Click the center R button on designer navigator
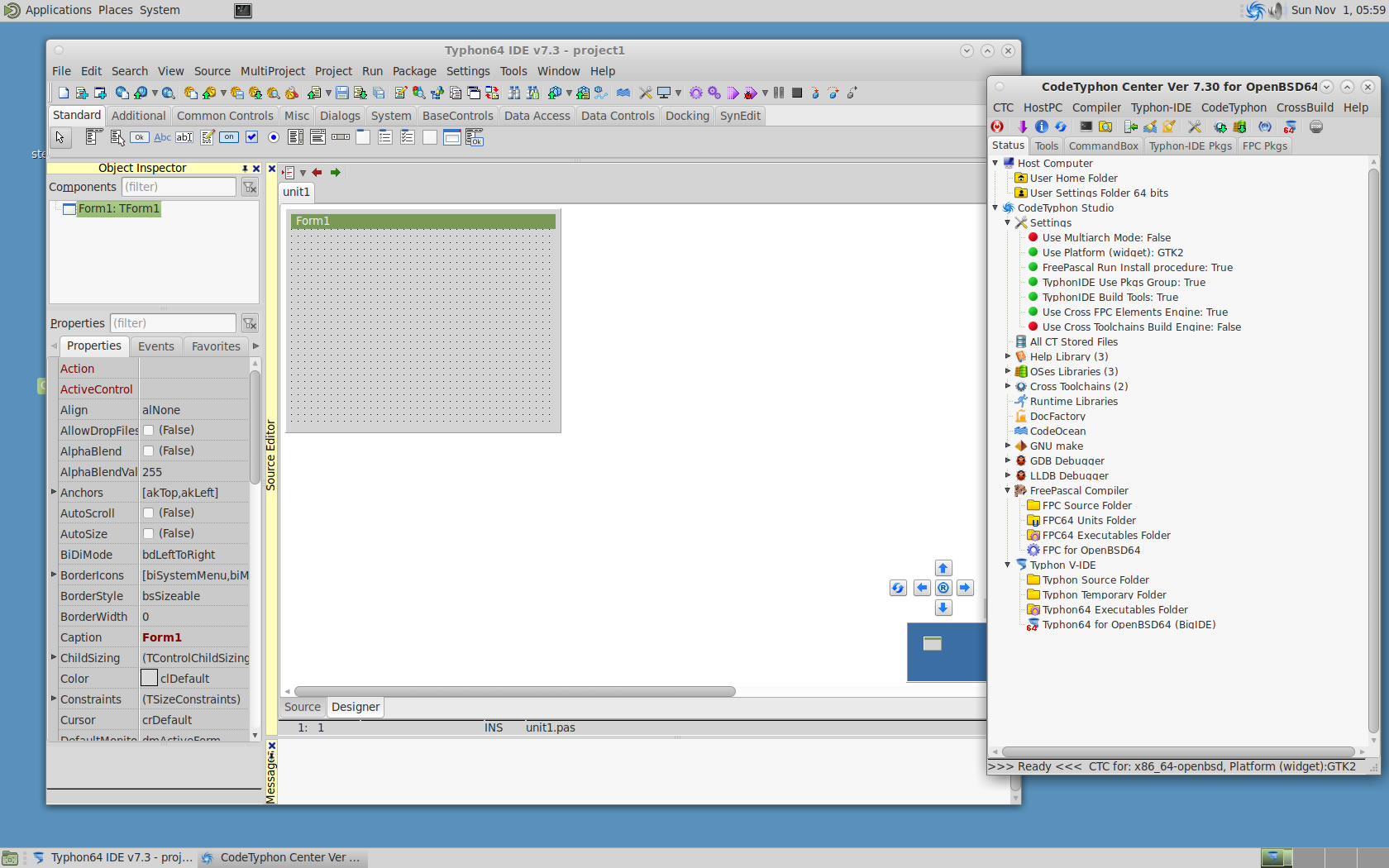The image size is (1389, 868). click(943, 588)
